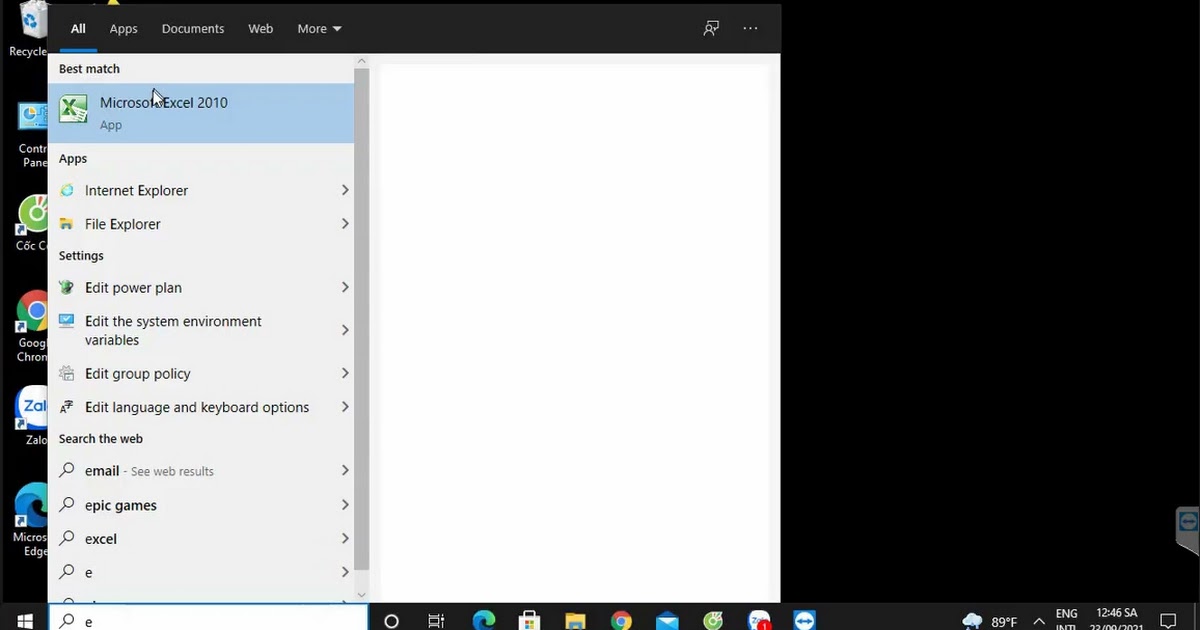
Task: Open the notification center icon
Action: point(1168,621)
